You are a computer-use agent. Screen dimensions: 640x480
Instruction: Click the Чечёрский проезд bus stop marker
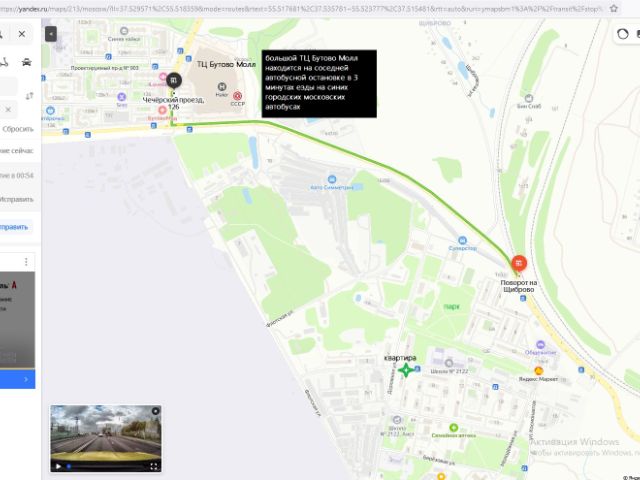pyautogui.click(x=174, y=80)
